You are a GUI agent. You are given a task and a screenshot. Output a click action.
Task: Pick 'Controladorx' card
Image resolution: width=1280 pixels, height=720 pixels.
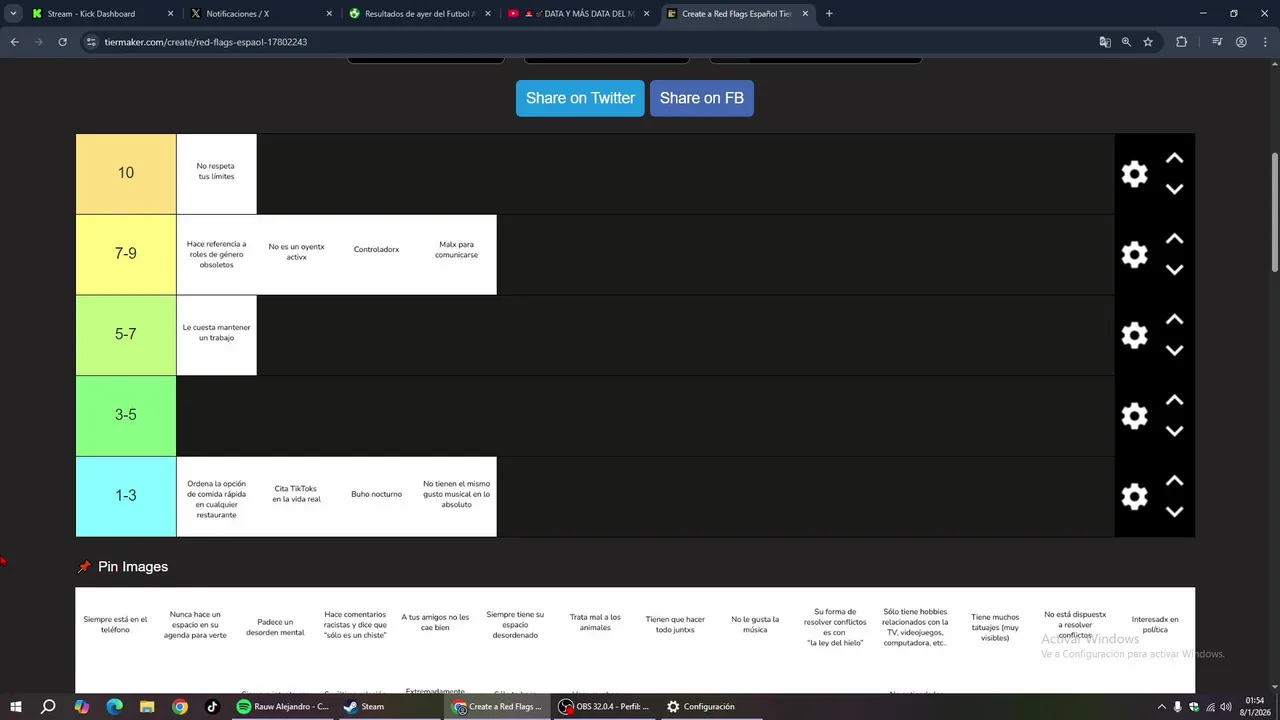point(376,254)
